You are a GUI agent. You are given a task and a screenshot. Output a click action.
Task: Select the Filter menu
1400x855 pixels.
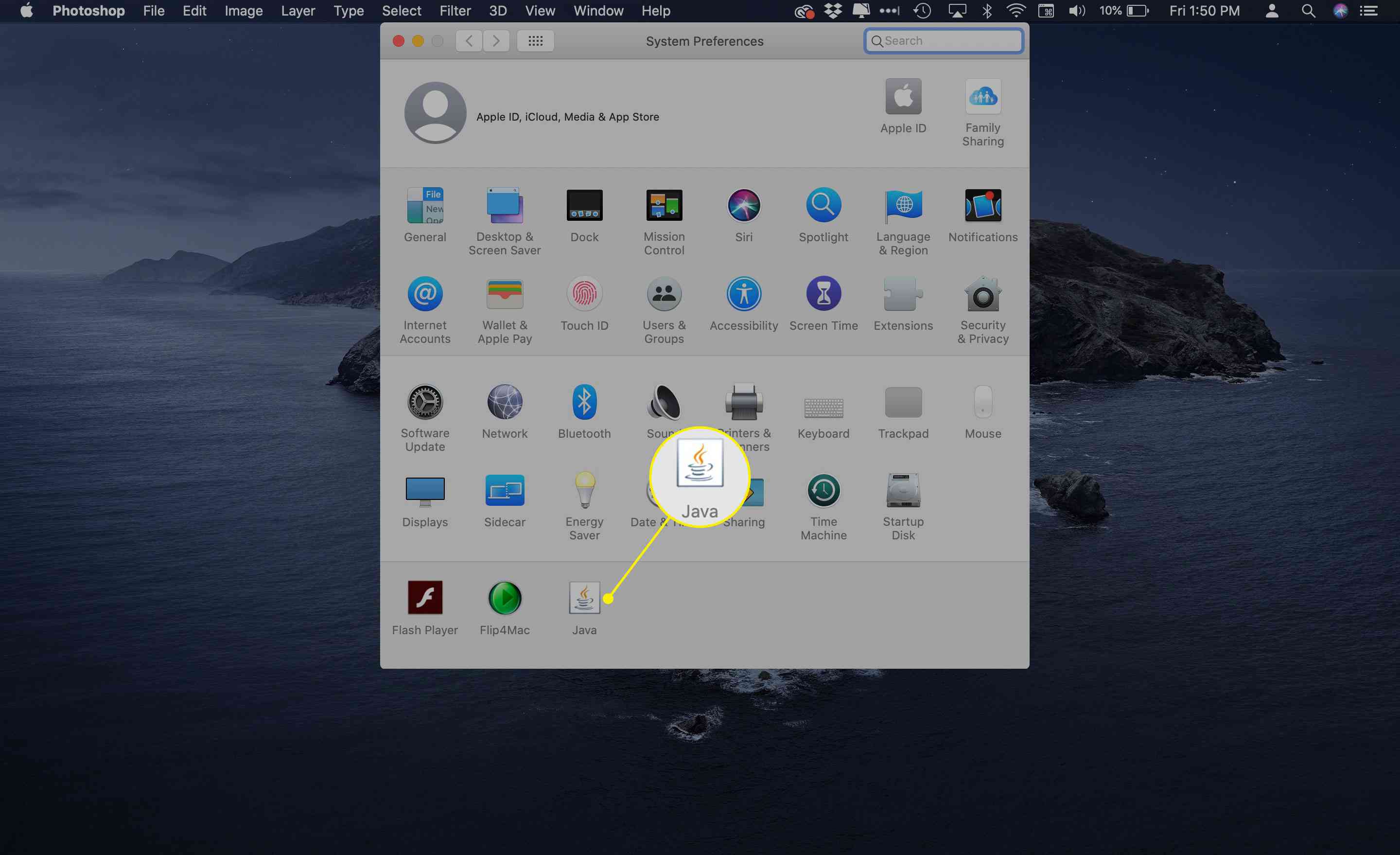click(454, 10)
